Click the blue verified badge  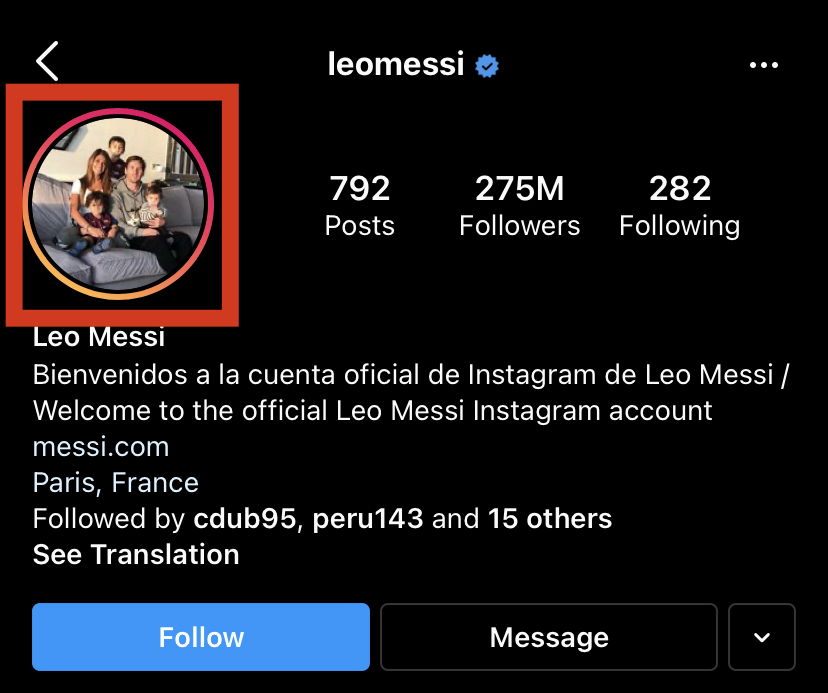pos(487,66)
